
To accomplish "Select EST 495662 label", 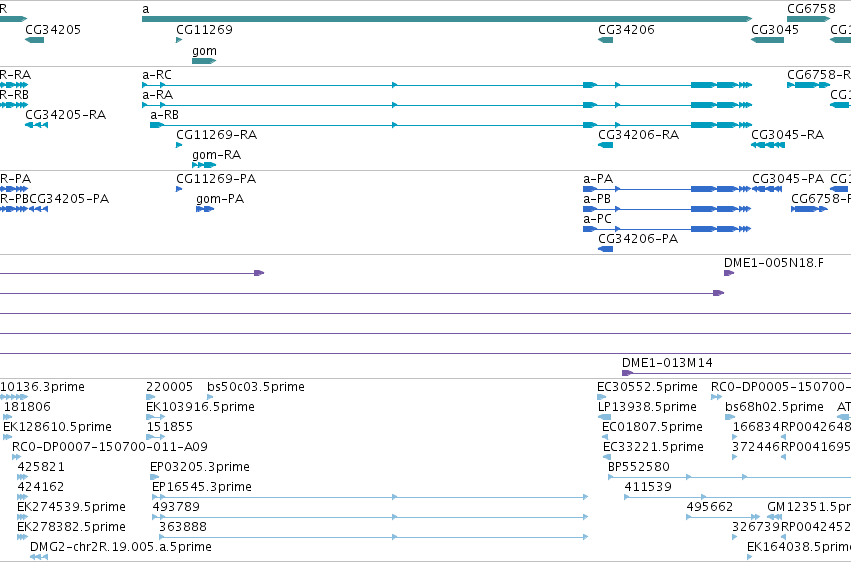I will (x=710, y=507).
